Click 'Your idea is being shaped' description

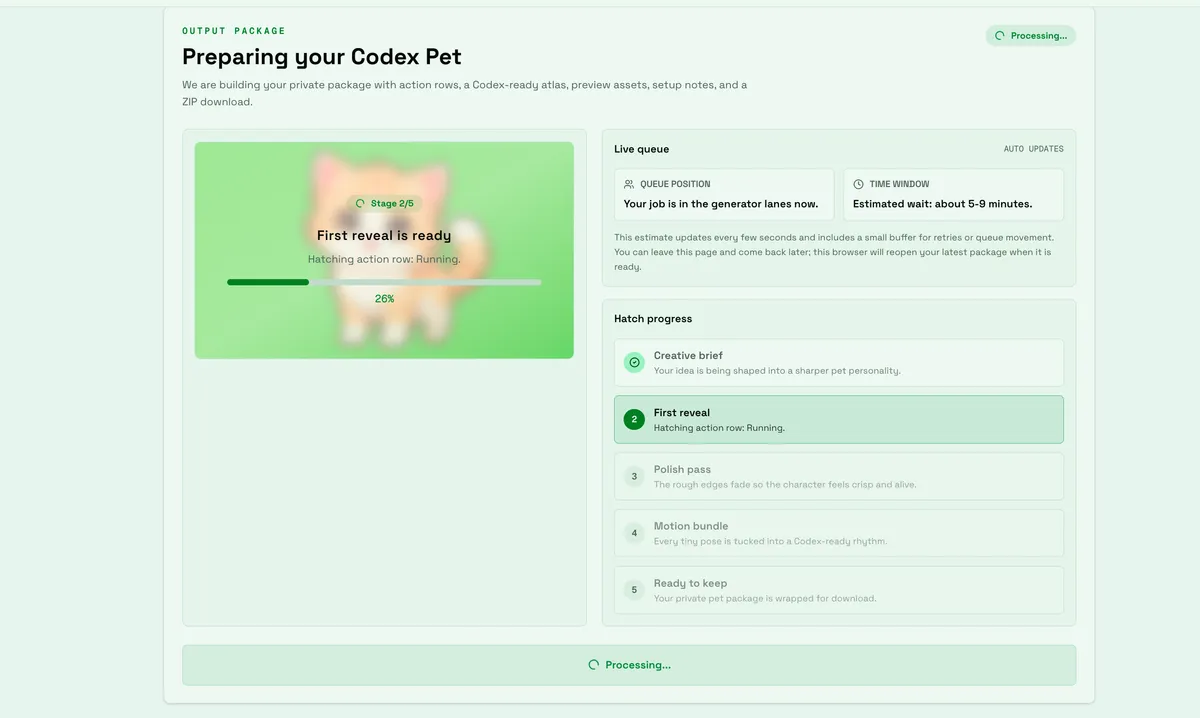click(x=777, y=371)
